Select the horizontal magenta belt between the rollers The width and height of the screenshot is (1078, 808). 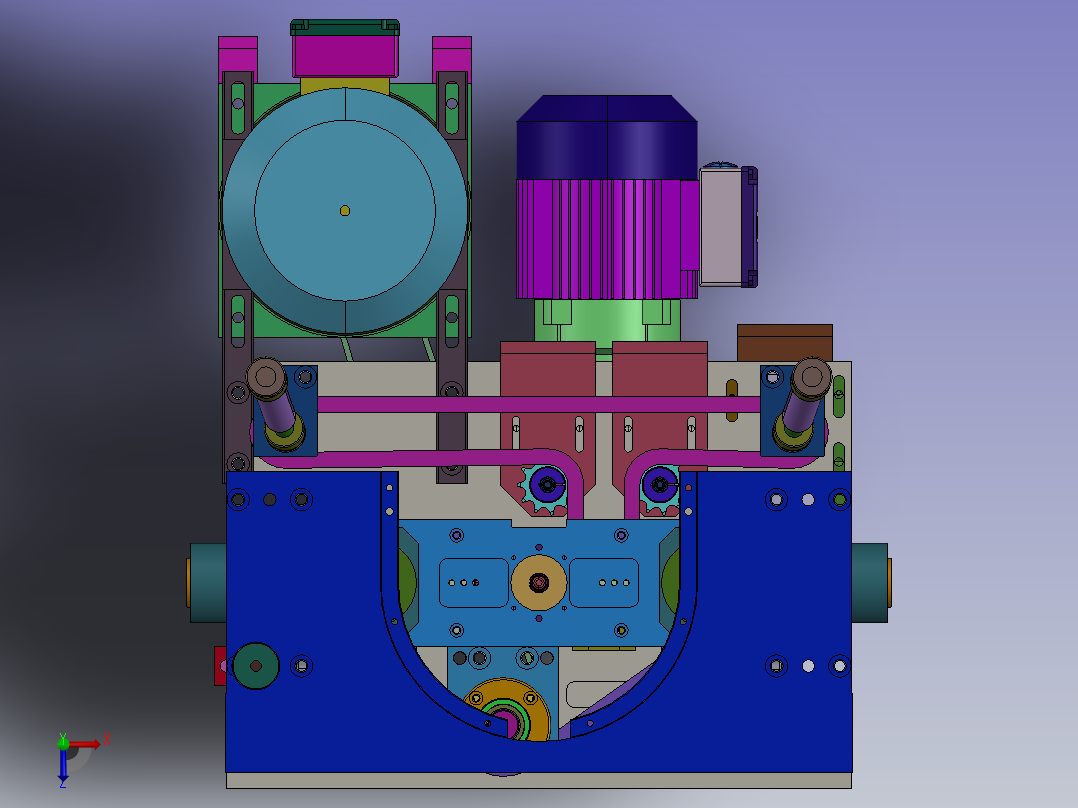(539, 404)
